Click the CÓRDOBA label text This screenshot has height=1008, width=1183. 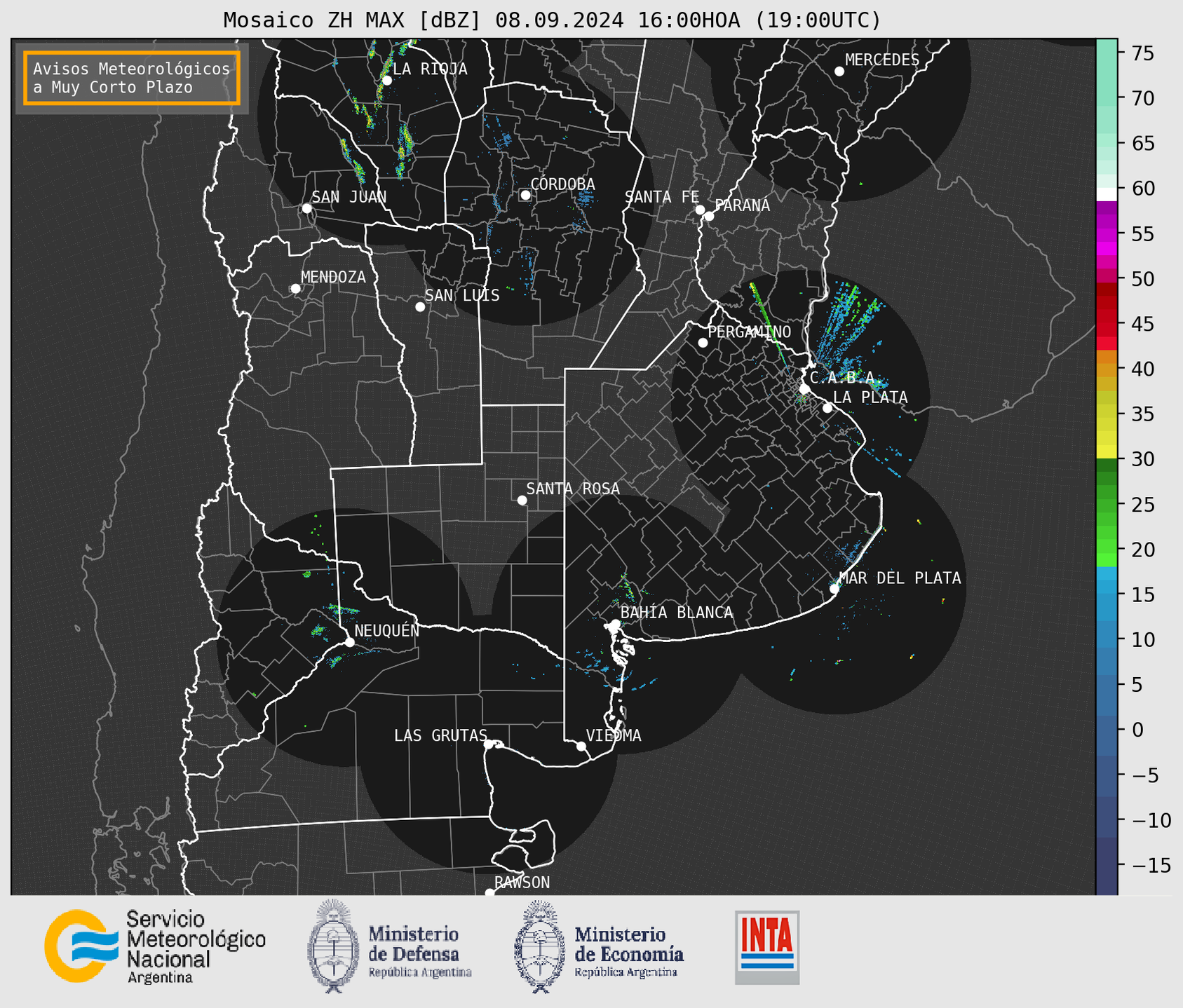(x=562, y=184)
